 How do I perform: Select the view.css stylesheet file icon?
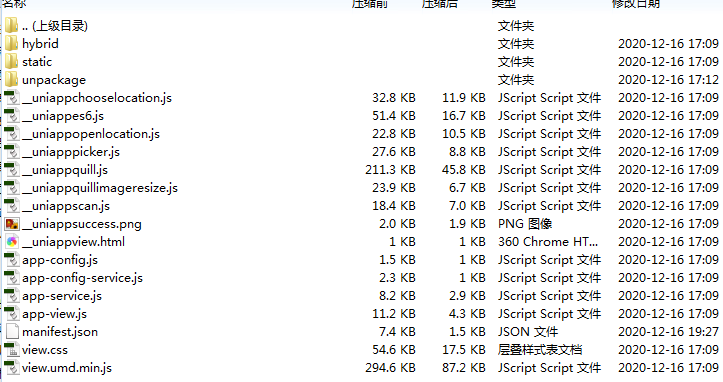point(12,350)
